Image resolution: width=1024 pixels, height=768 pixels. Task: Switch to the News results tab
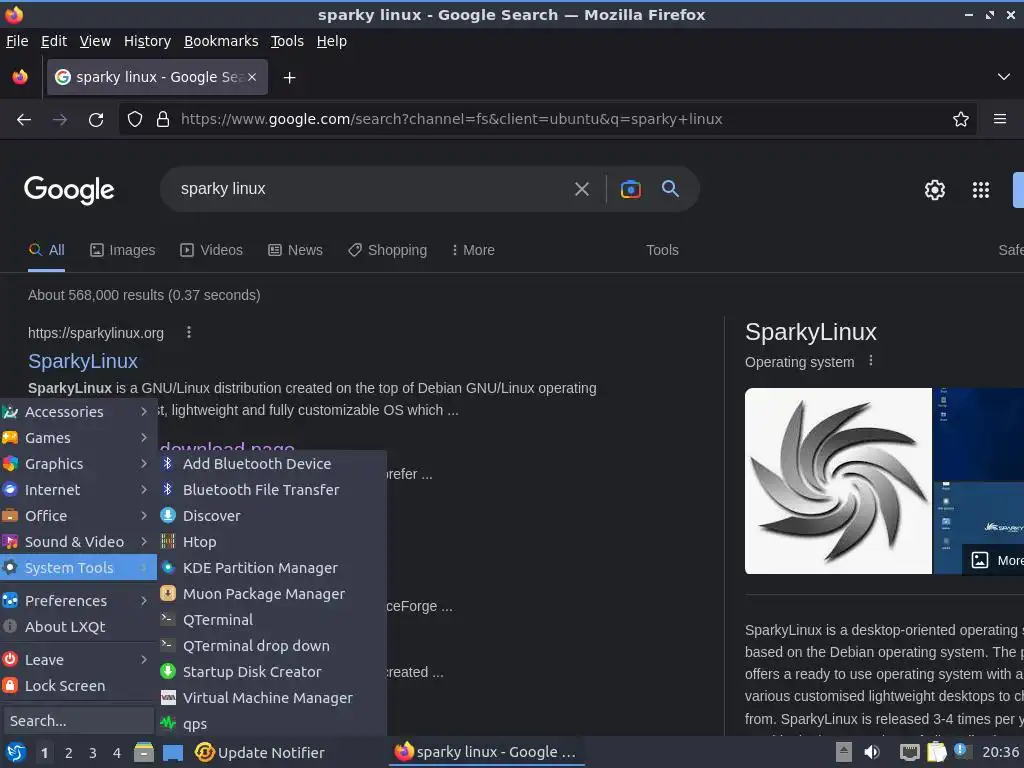(295, 250)
